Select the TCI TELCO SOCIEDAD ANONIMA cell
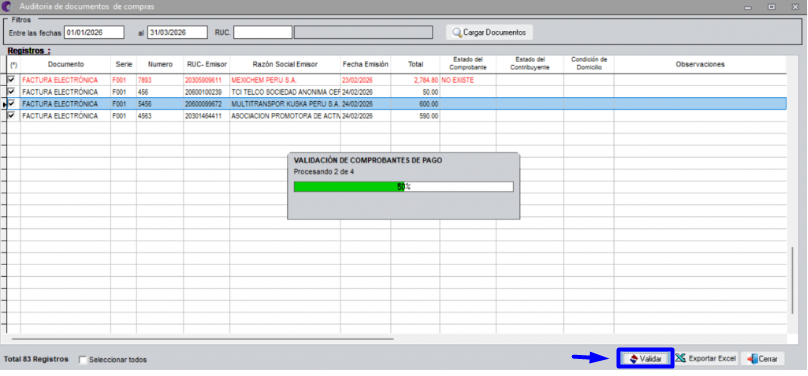This screenshot has height=376, width=808. pos(285,92)
